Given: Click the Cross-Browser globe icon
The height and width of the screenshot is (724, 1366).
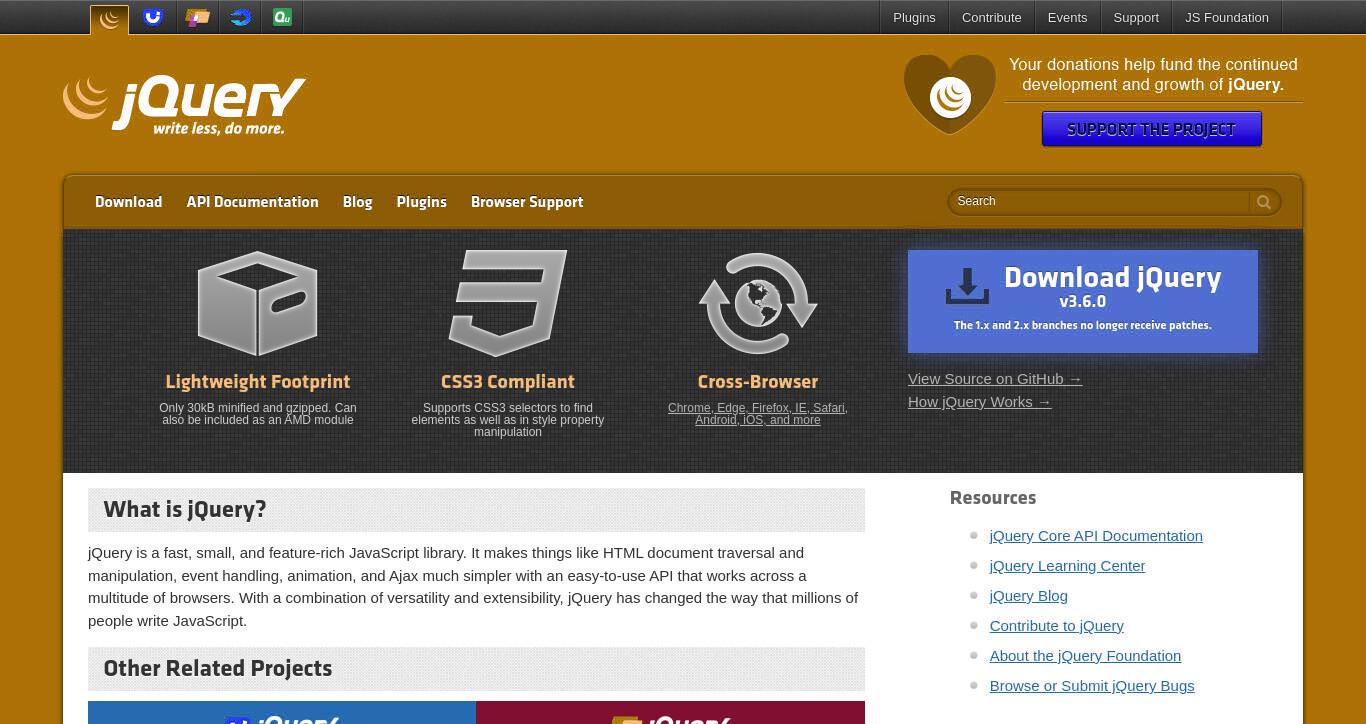Looking at the screenshot, I should pyautogui.click(x=758, y=303).
